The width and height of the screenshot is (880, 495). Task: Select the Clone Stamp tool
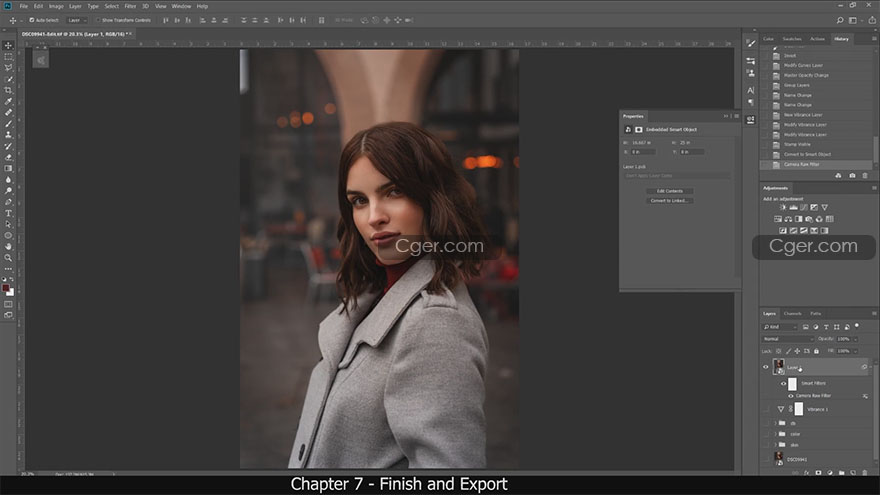pyautogui.click(x=8, y=135)
